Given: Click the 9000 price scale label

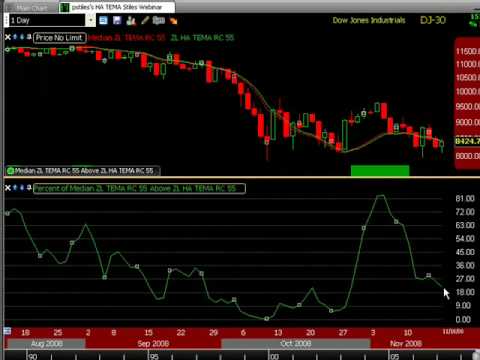Looking at the screenshot, I should [x=468, y=122].
